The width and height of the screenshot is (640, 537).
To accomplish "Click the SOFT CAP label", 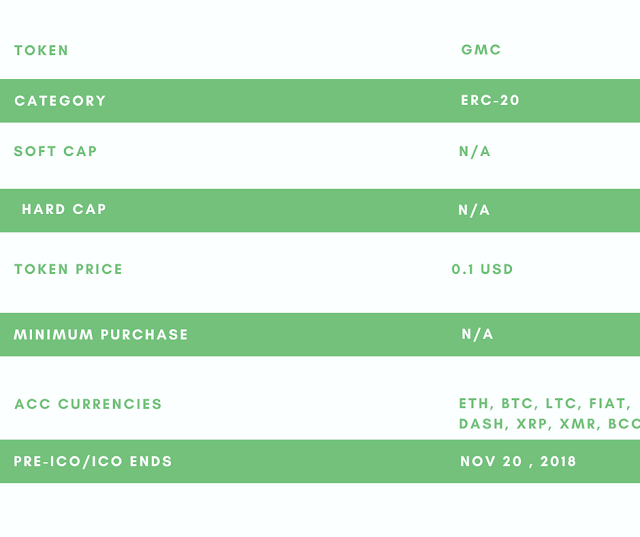I will (55, 152).
